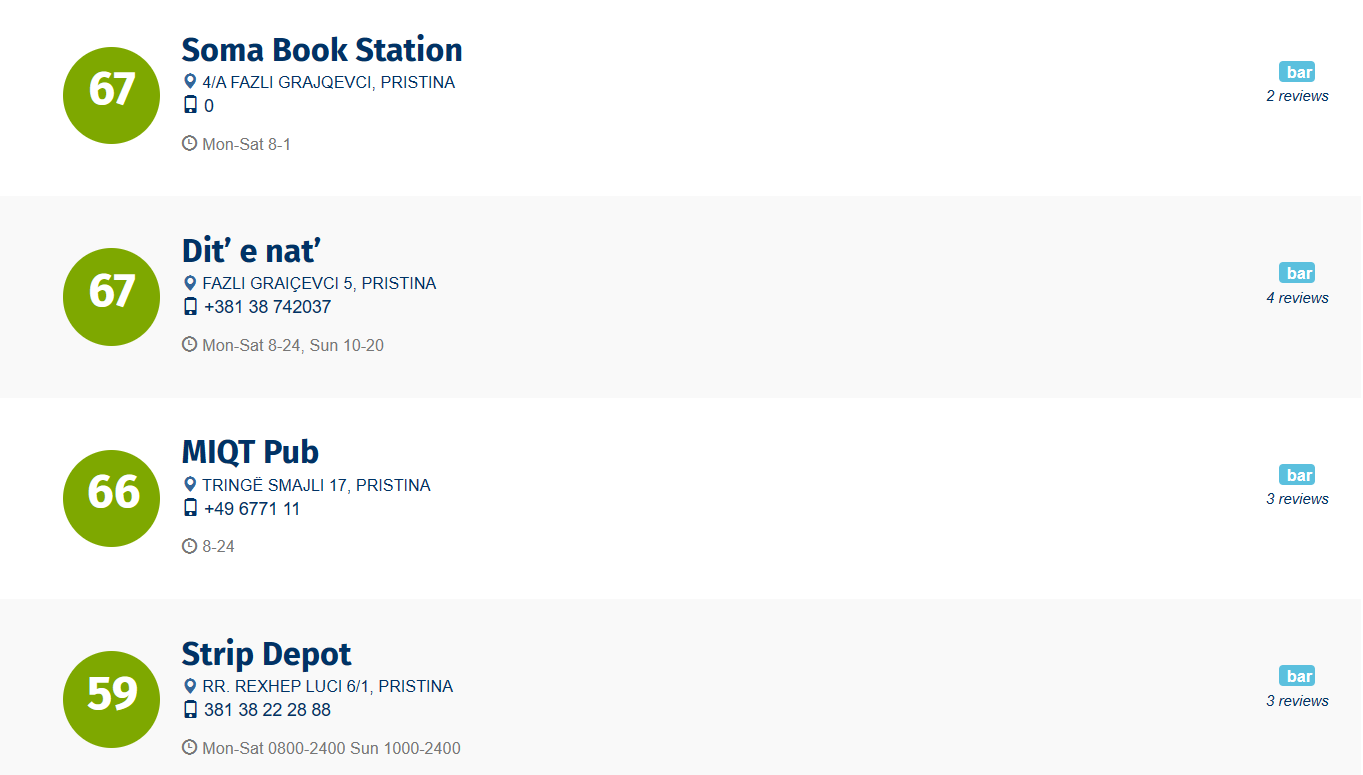1363x775 pixels.
Task: Click the bar tag on Soma Book Station
Action: click(x=1297, y=72)
